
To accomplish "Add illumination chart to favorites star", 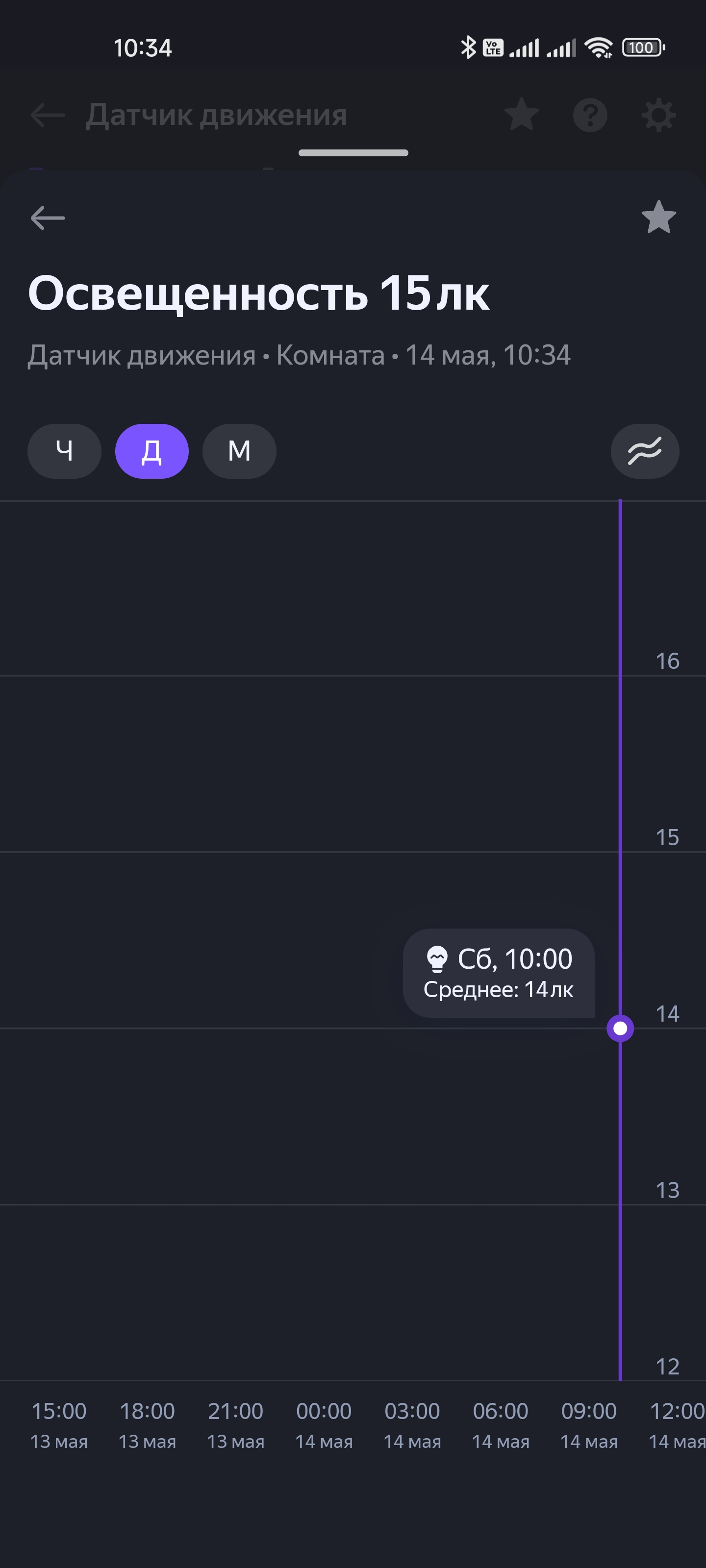I will coord(658,217).
